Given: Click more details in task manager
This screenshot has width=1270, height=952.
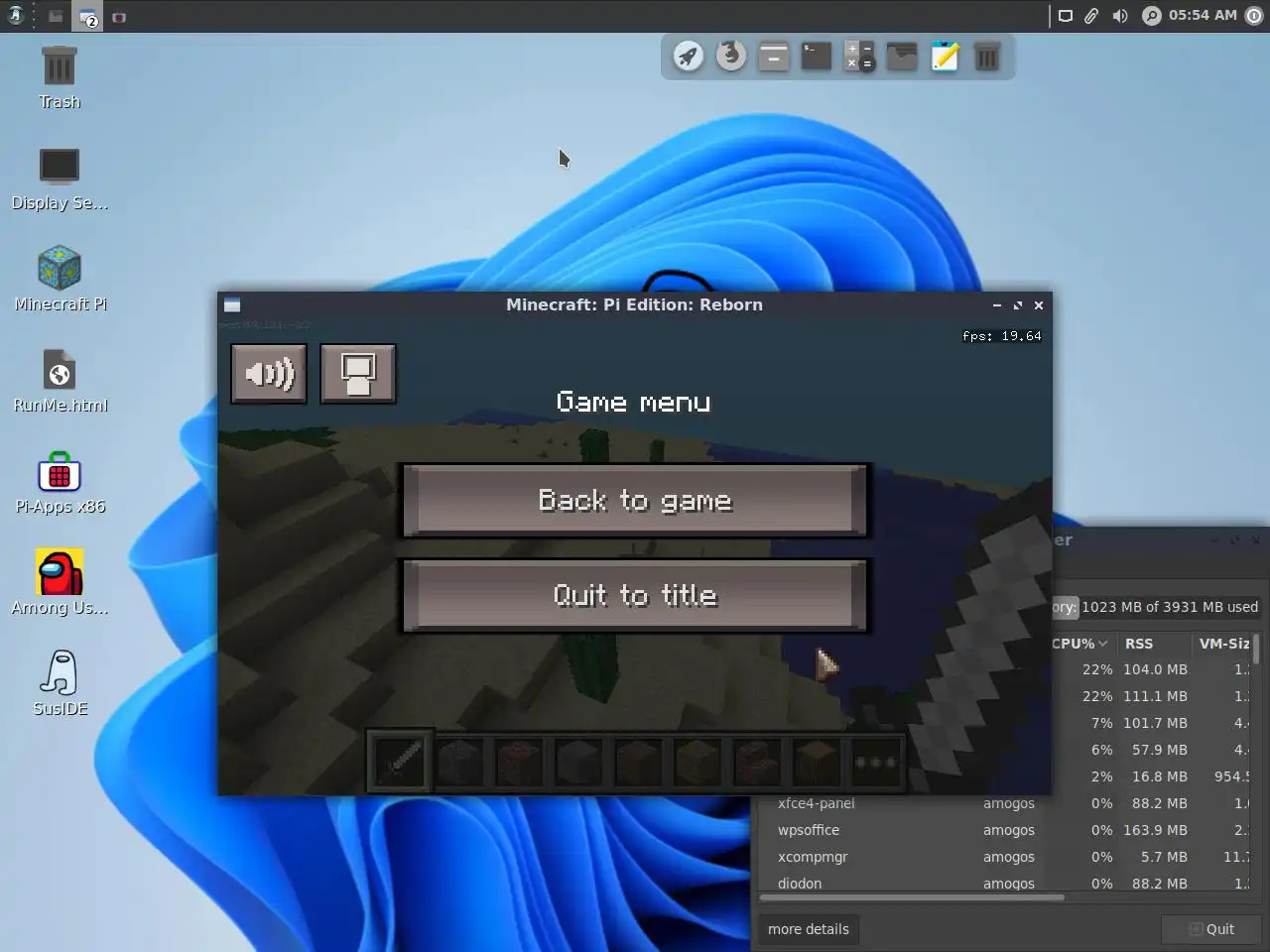Looking at the screenshot, I should point(809,929).
